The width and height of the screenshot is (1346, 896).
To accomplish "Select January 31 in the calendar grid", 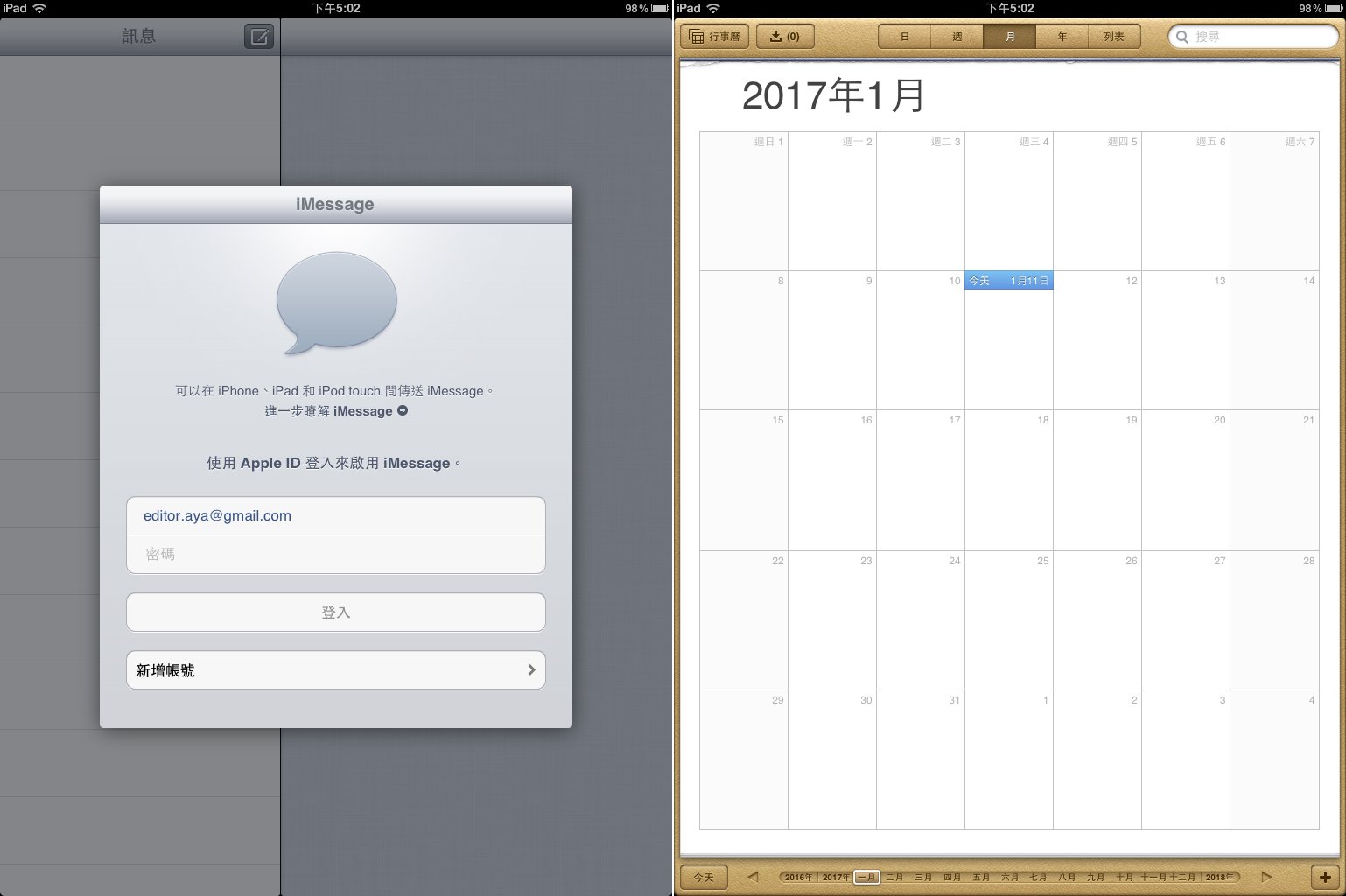I will pos(921,759).
